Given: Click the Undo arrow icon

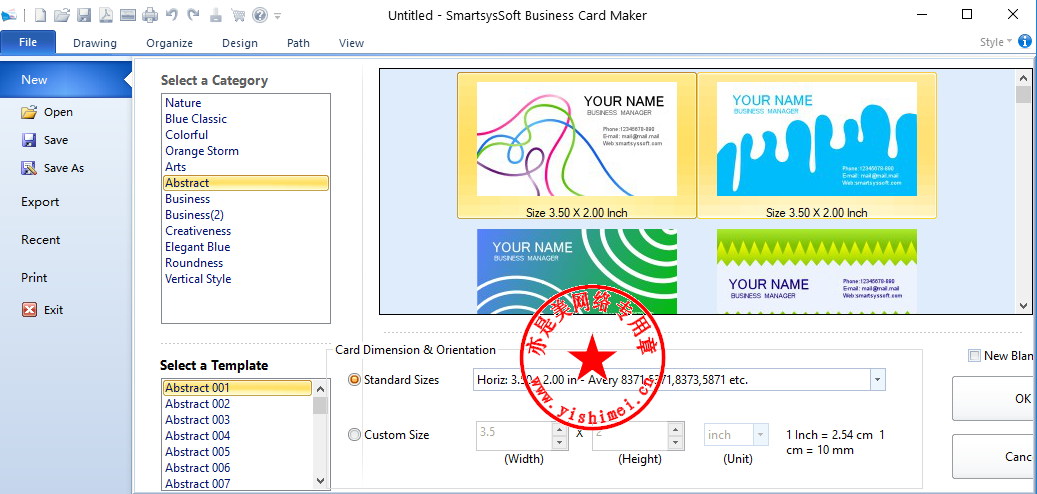Looking at the screenshot, I should coord(172,15).
